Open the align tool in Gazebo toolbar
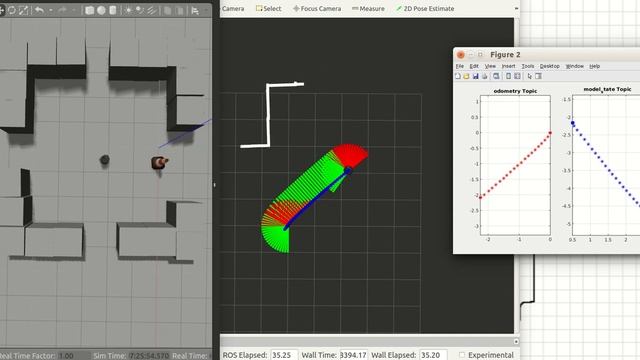 pyautogui.click(x=195, y=11)
